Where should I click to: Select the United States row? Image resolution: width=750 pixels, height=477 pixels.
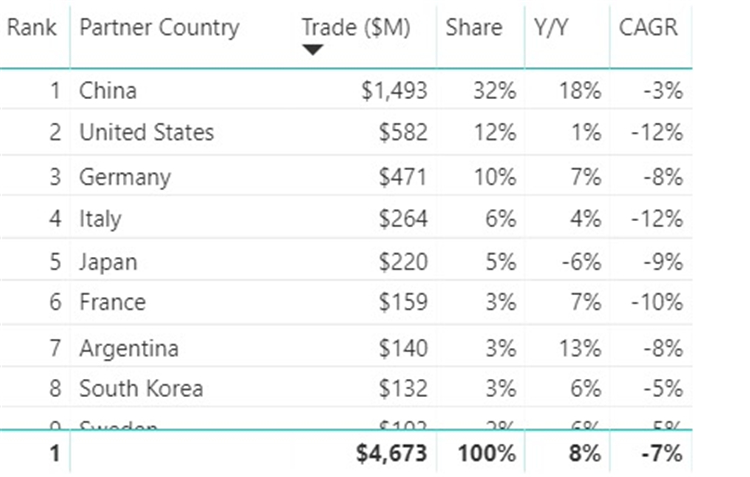(346, 133)
